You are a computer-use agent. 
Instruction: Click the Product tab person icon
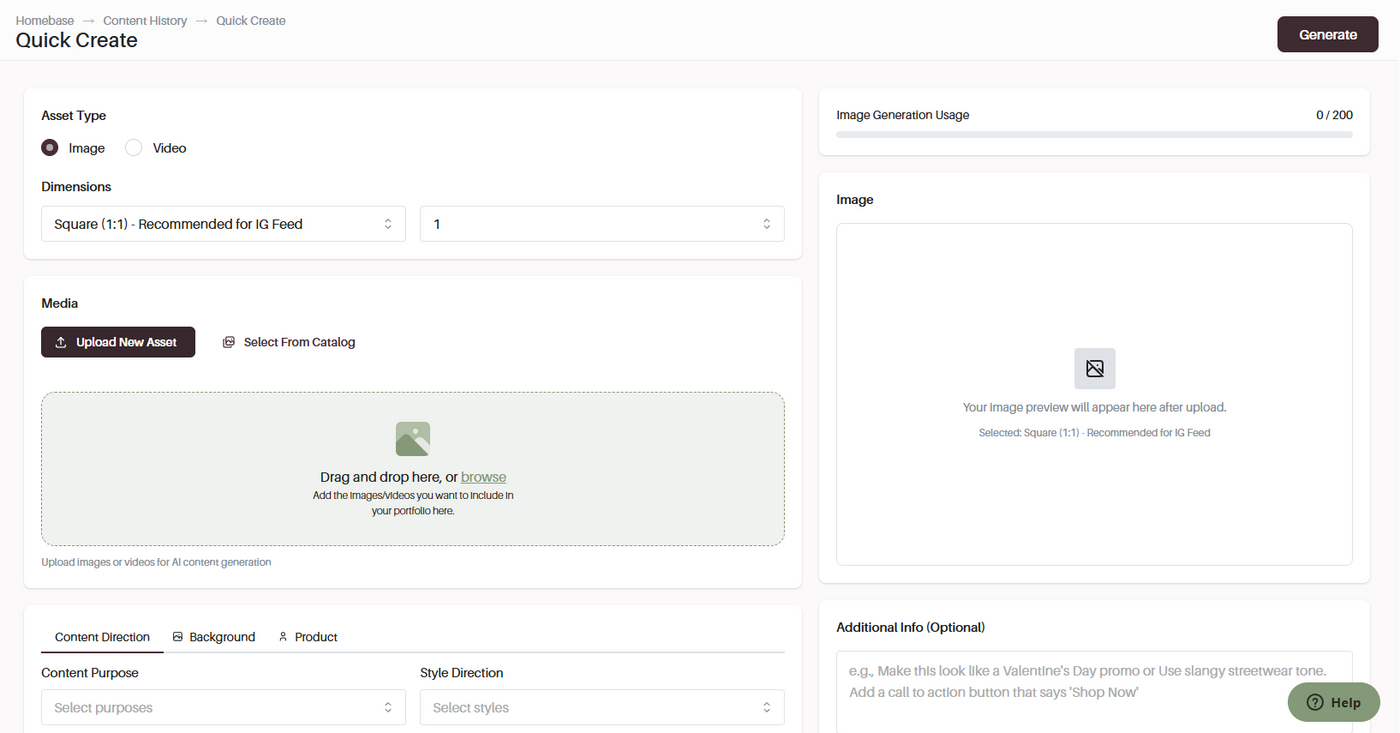coord(283,637)
